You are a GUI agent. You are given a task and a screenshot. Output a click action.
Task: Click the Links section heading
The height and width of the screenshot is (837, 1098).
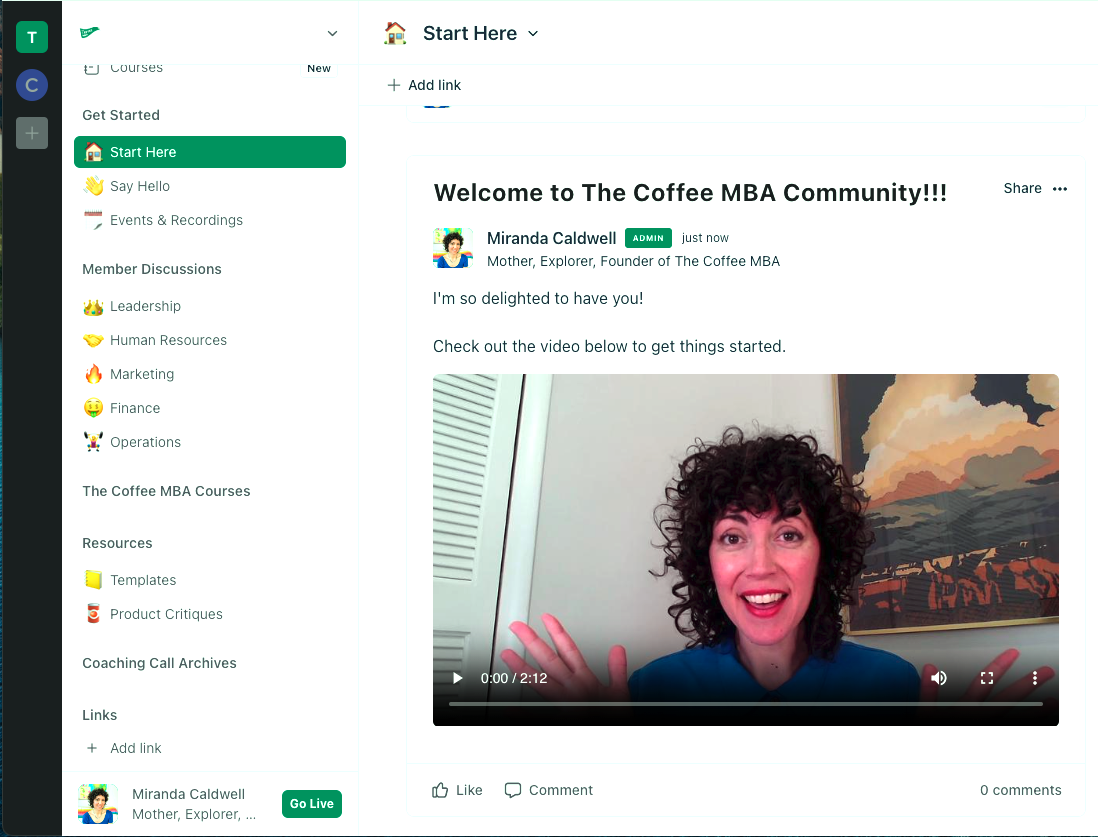click(x=99, y=715)
